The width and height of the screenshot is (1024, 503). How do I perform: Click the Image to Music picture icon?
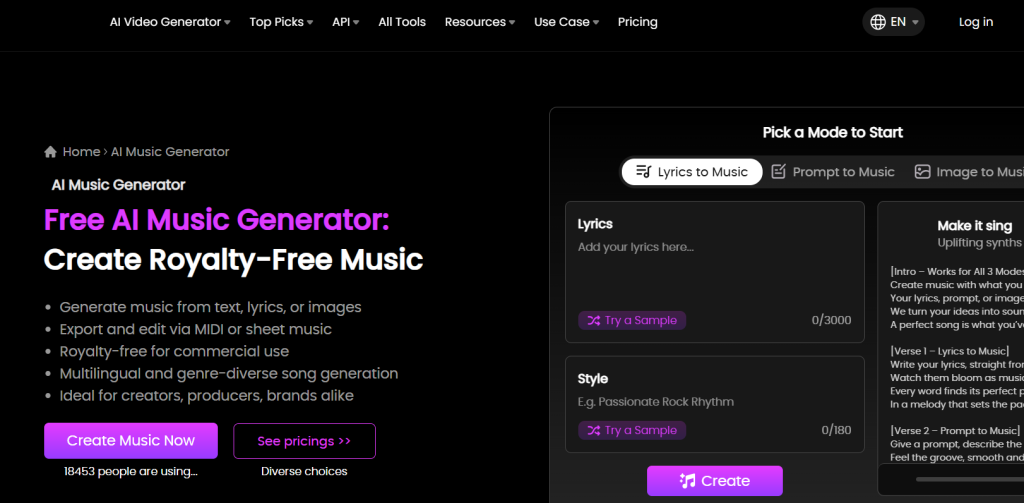pyautogui.click(x=923, y=172)
